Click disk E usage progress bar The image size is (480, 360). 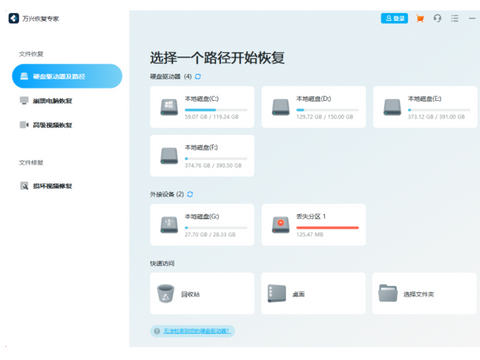[439, 110]
